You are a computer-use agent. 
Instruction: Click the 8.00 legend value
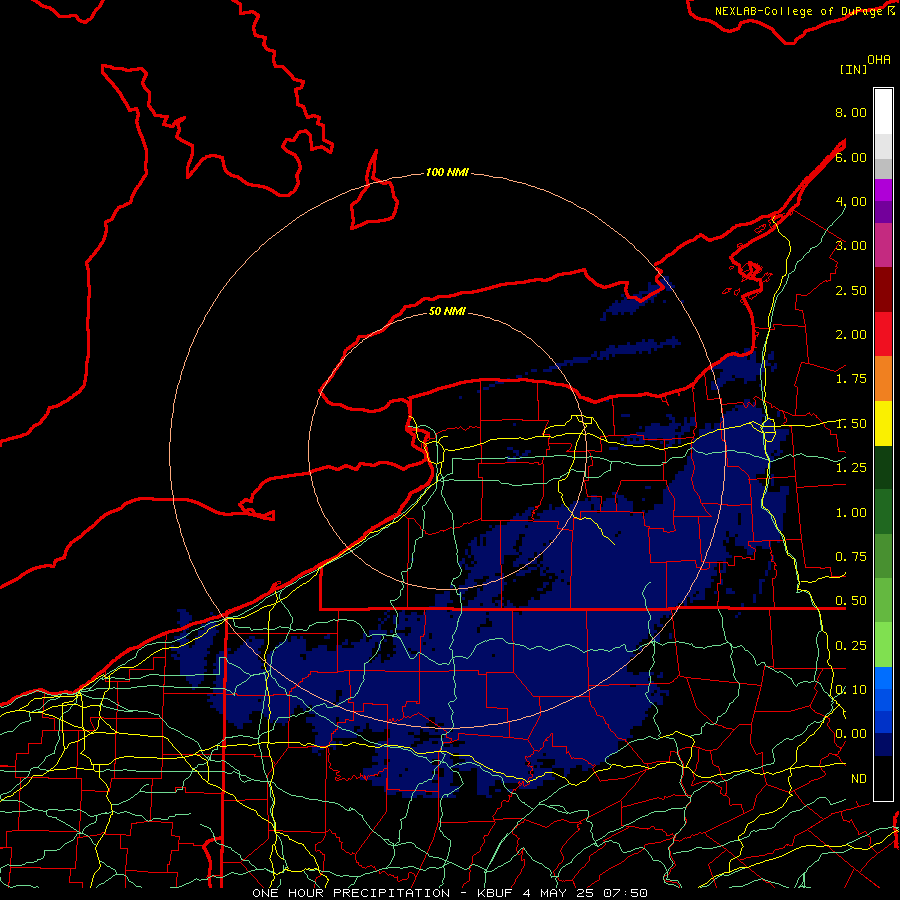tap(851, 112)
